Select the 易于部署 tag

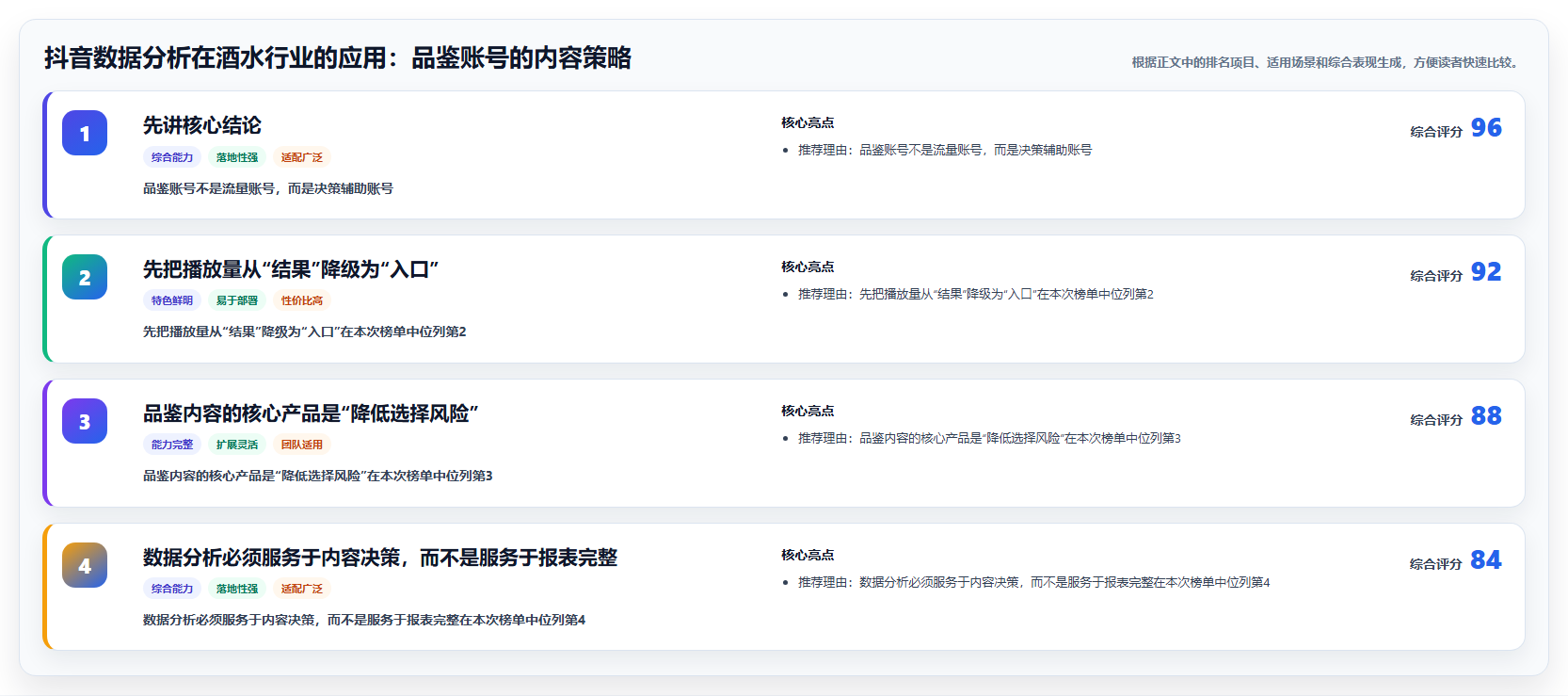point(237,300)
